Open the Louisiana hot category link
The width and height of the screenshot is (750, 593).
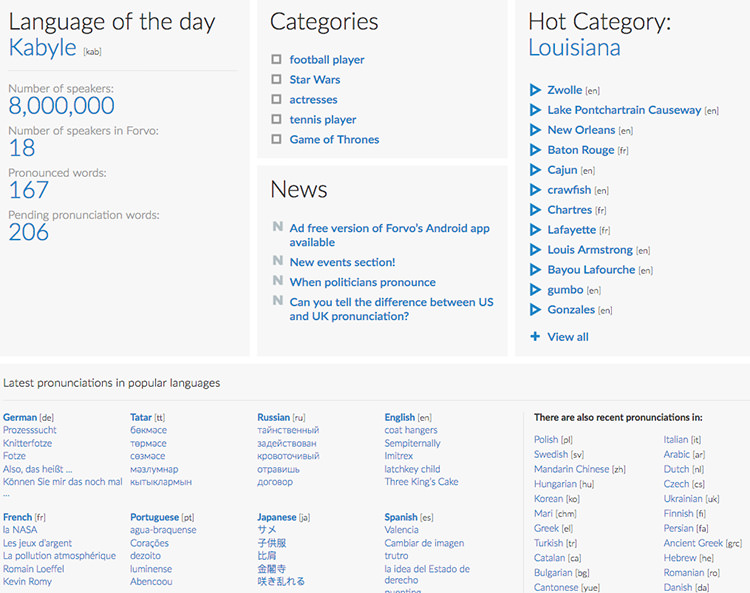574,47
